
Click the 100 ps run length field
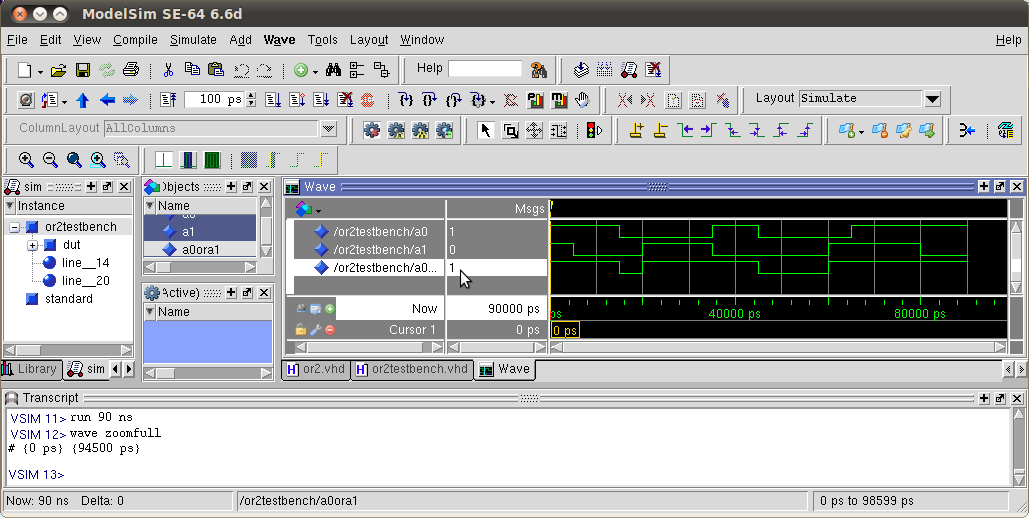214,99
